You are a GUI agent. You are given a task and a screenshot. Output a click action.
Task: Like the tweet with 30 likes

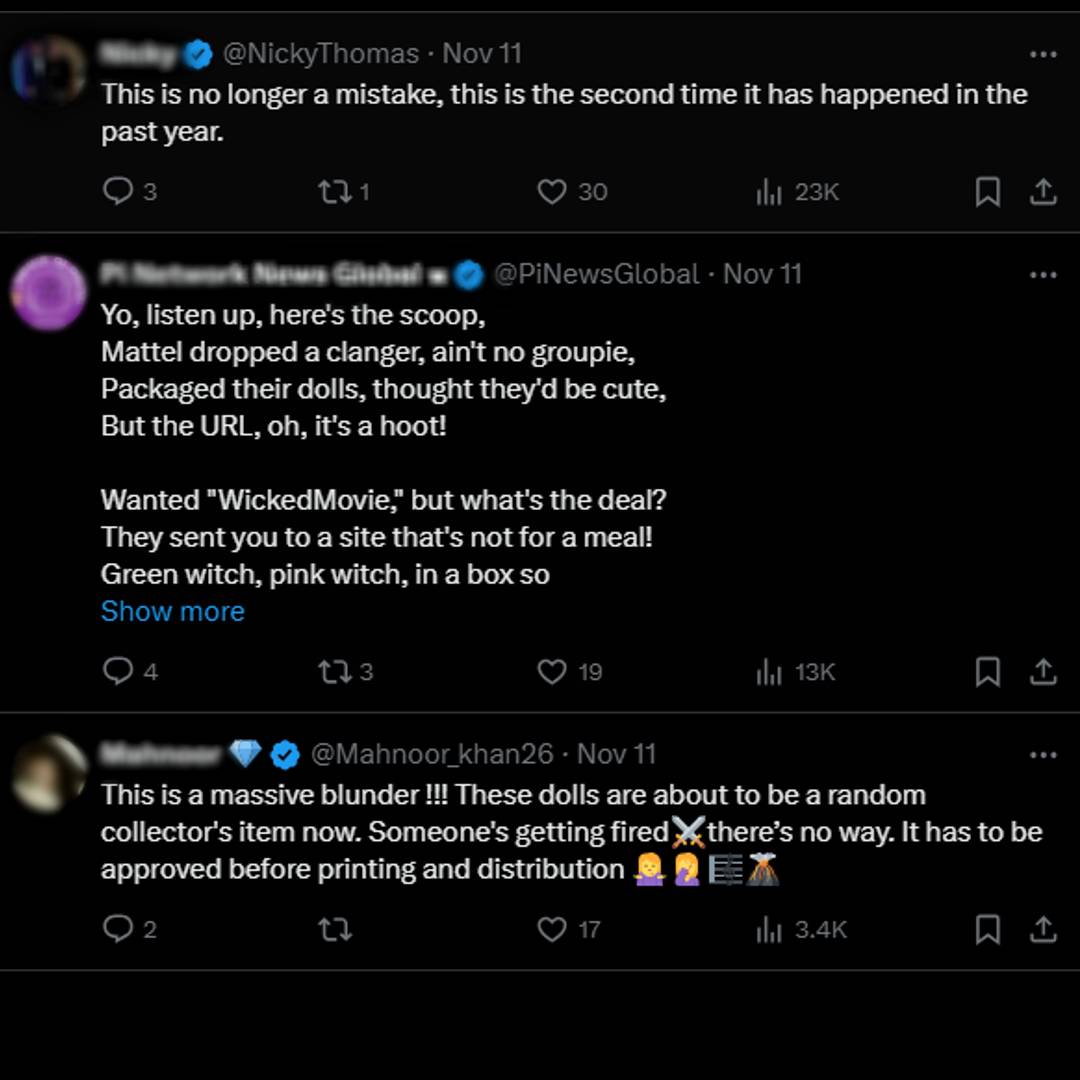(x=552, y=191)
